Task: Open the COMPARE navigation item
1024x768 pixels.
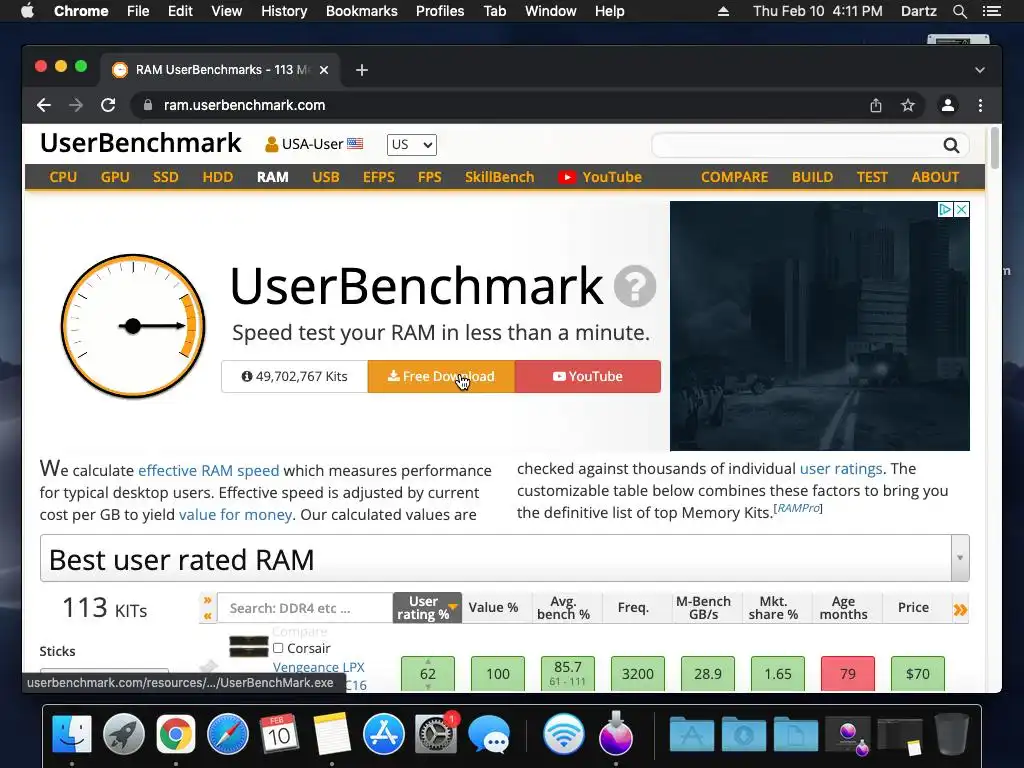Action: click(x=734, y=177)
